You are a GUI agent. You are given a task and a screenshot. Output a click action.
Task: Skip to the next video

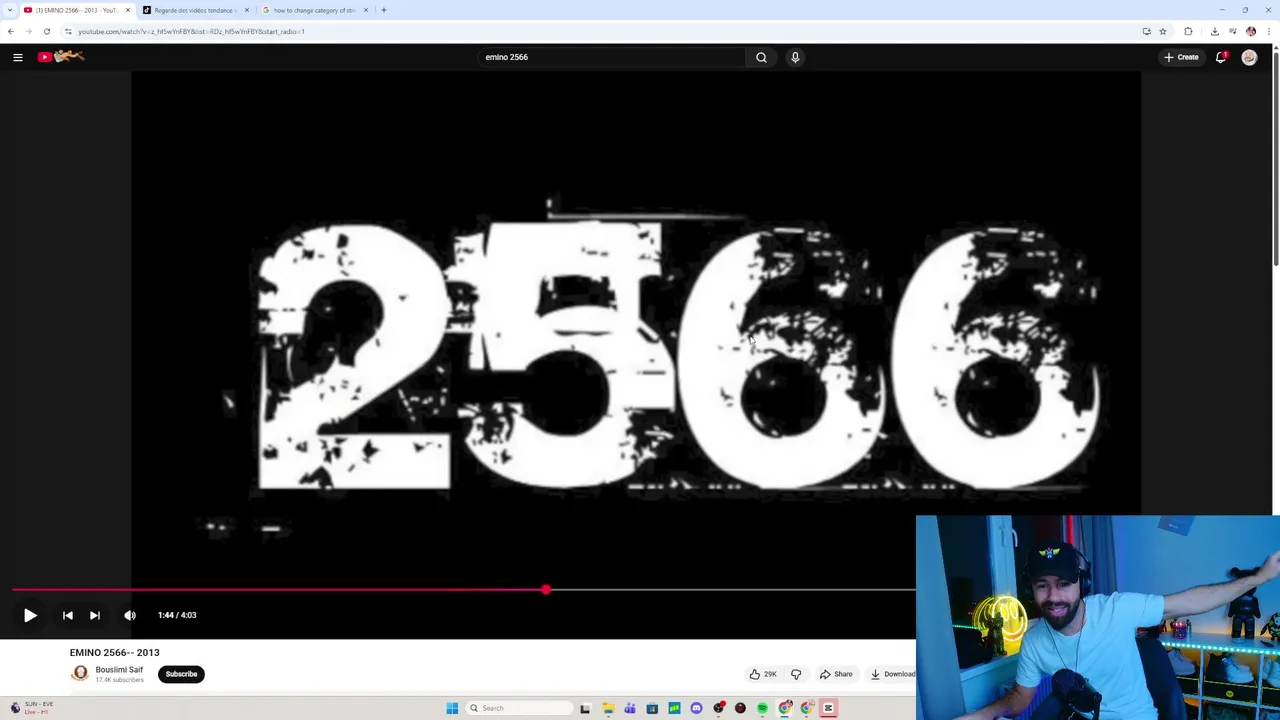95,615
